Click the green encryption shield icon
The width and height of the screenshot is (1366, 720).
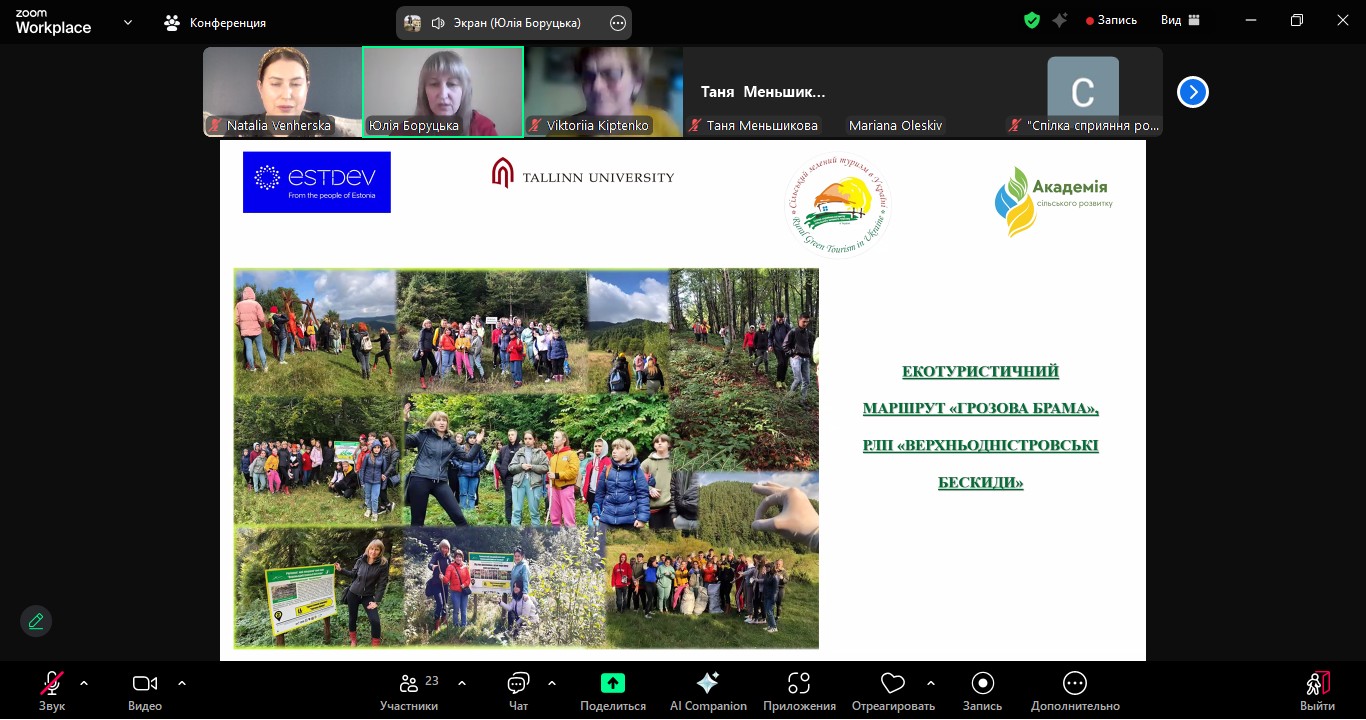[x=1032, y=20]
